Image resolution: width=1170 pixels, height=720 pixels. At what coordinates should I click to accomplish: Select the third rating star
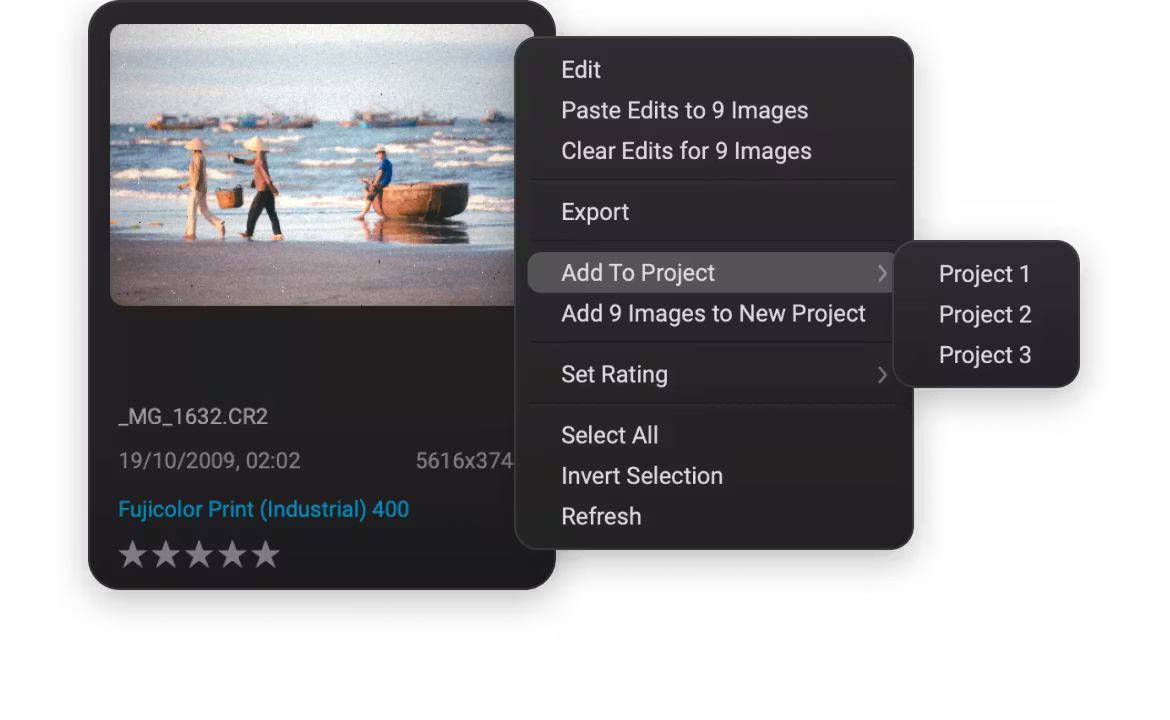tap(199, 555)
